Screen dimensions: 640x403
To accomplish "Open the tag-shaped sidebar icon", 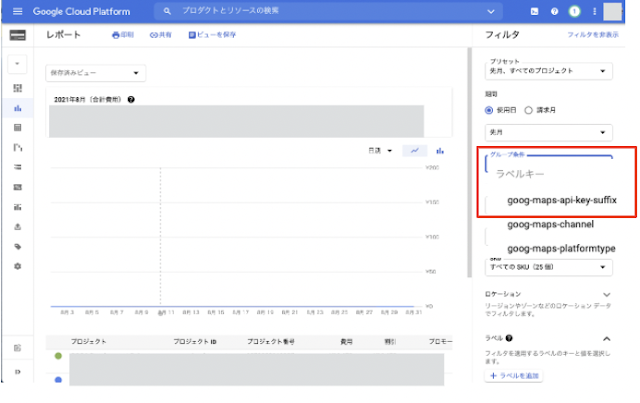I will point(18,247).
